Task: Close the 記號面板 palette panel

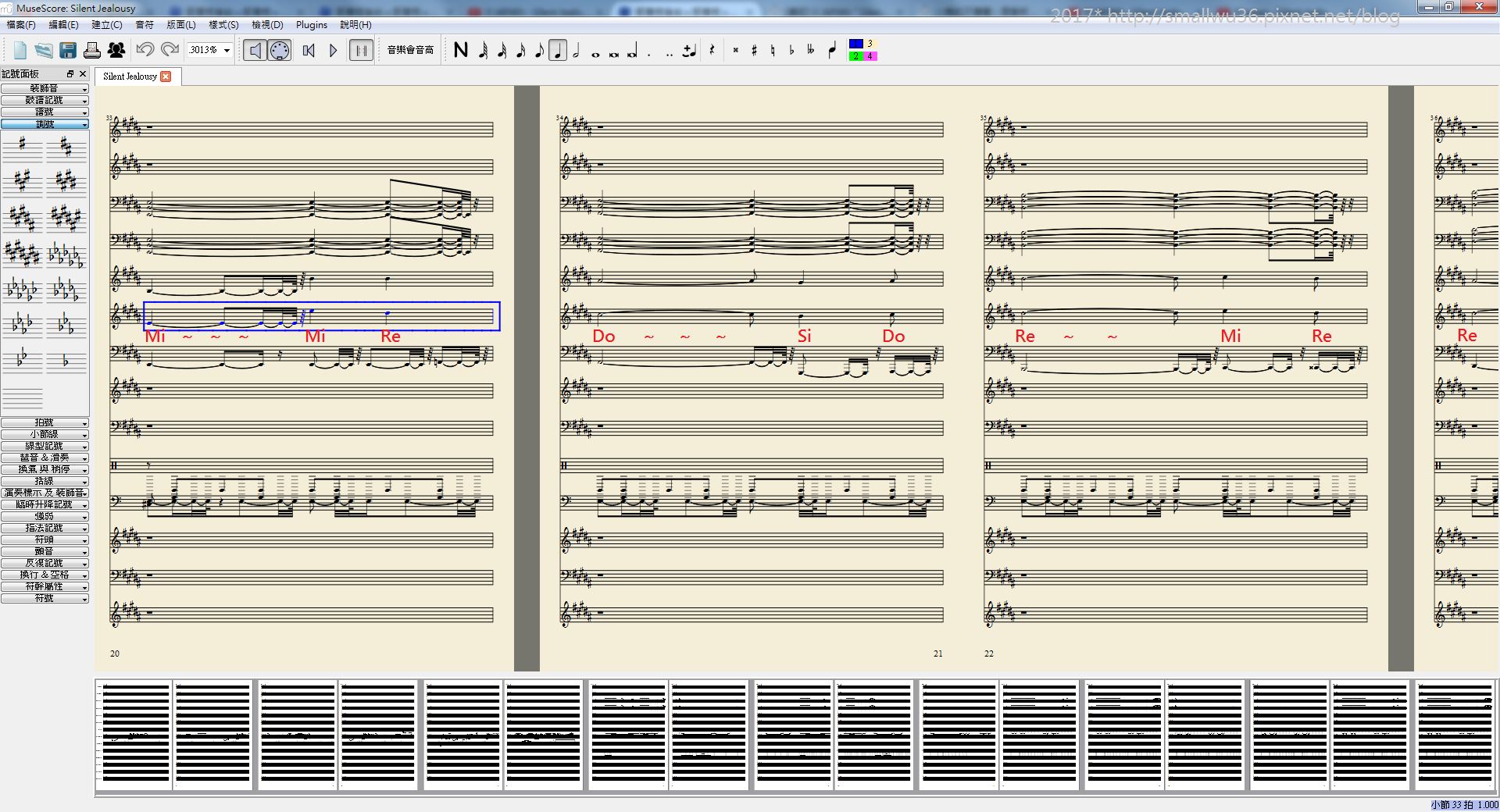Action: pyautogui.click(x=83, y=74)
